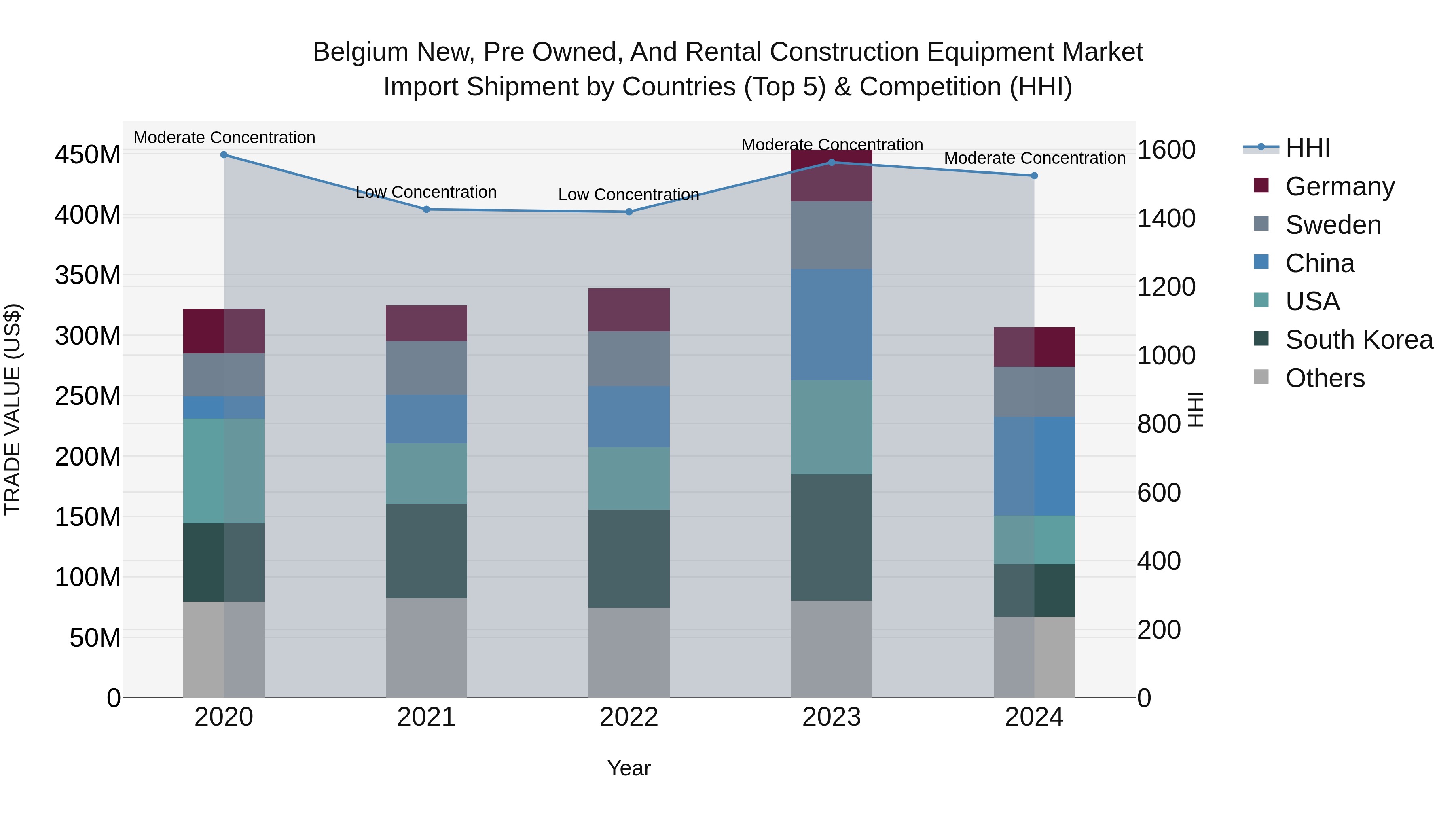Viewport: 1456px width, 819px height.
Task: Hide the Sweden series via legend
Action: 1317,224
